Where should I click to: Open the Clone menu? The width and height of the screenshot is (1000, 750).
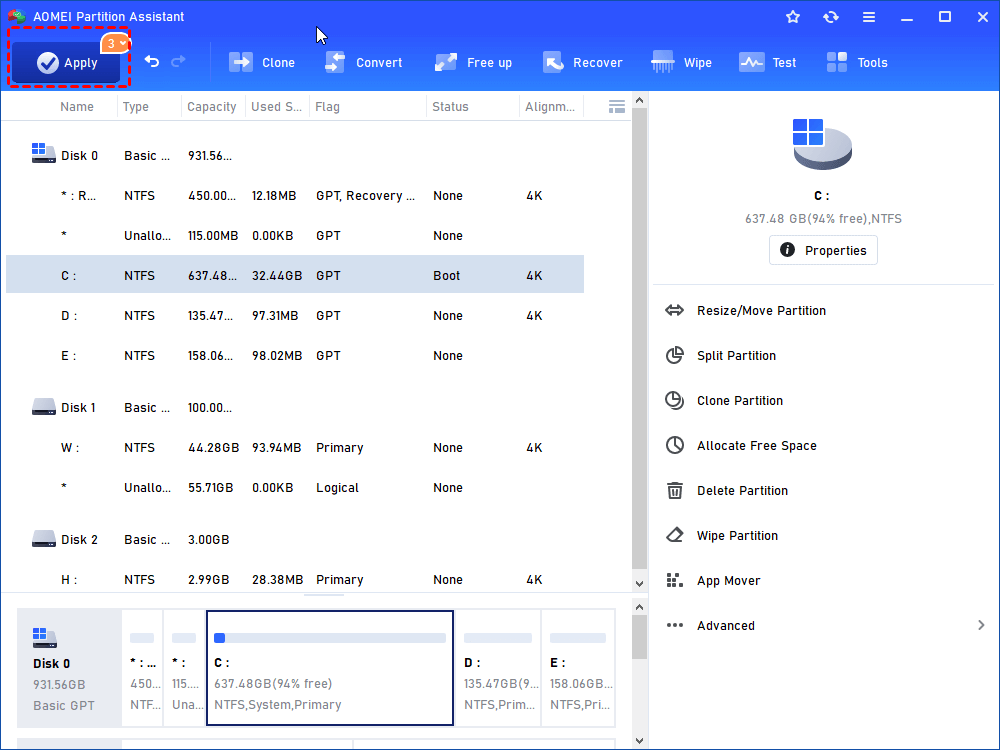click(x=261, y=62)
